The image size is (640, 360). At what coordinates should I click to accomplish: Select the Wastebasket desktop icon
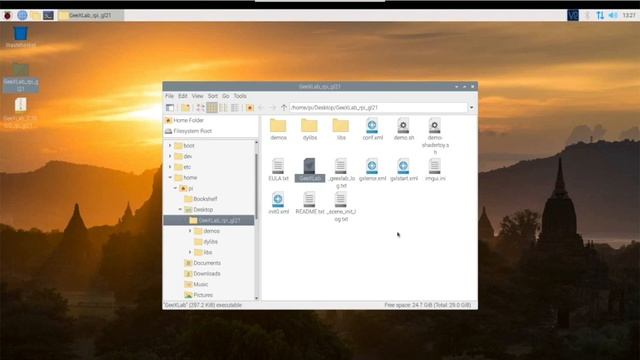click(20, 37)
